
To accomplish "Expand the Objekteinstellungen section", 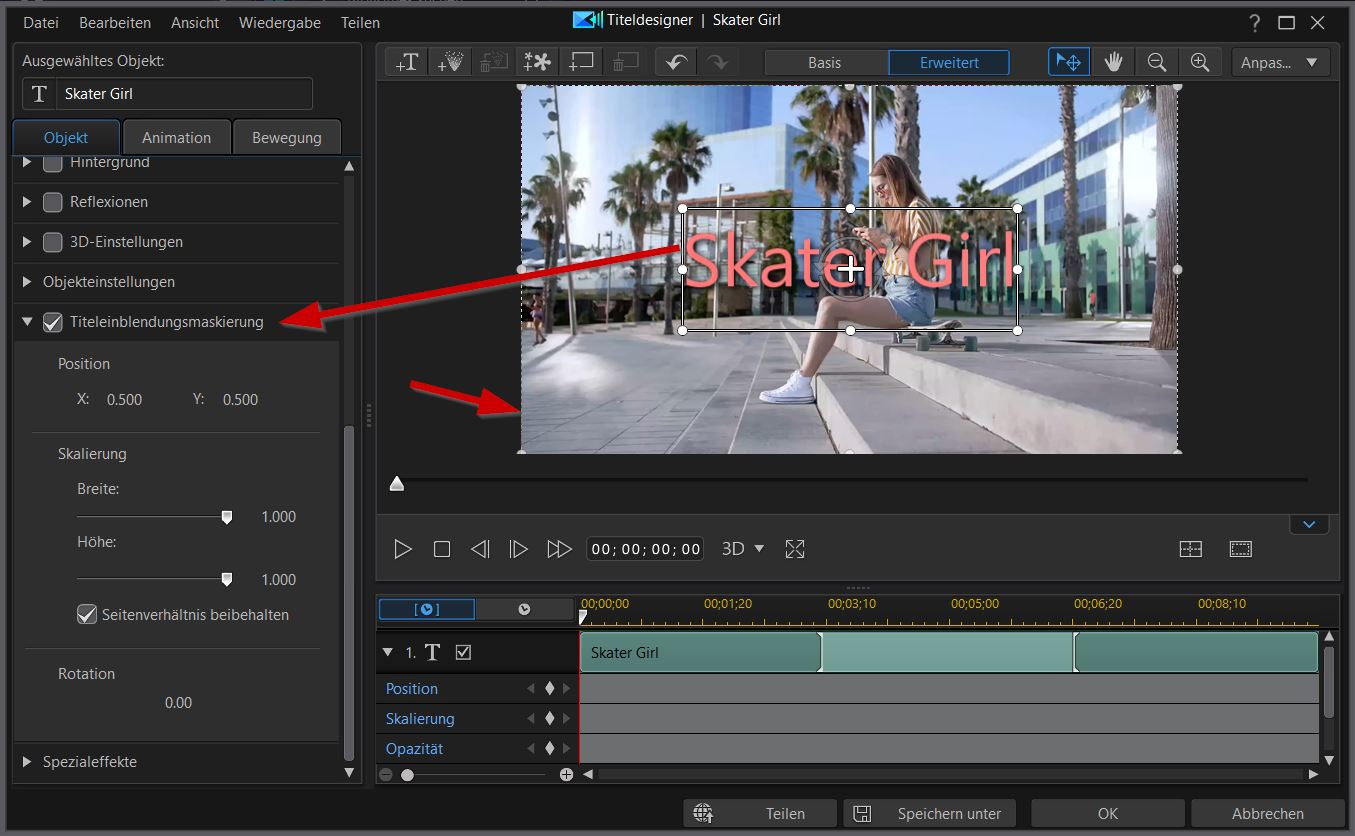I will pos(28,282).
